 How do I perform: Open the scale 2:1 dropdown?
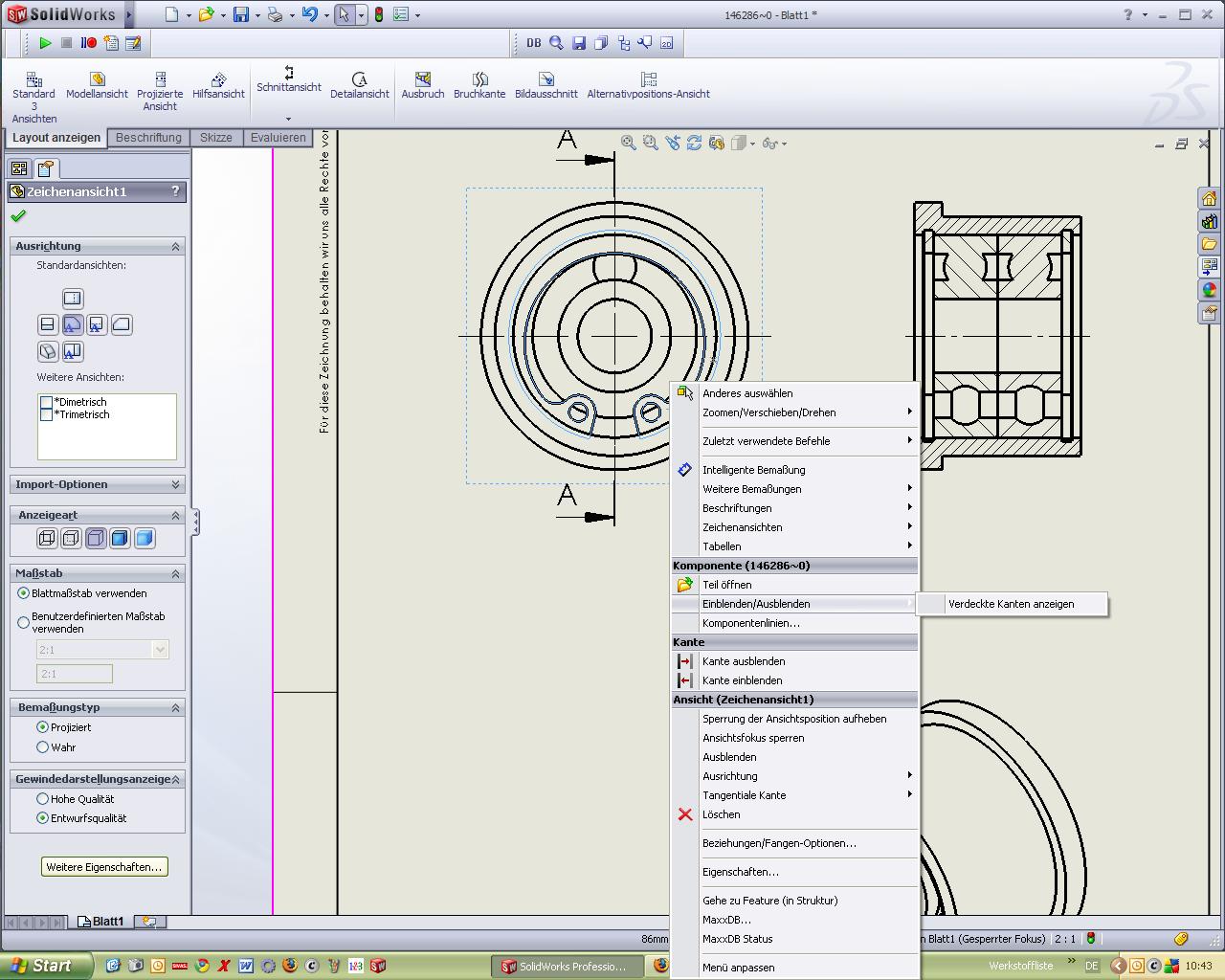pos(160,650)
